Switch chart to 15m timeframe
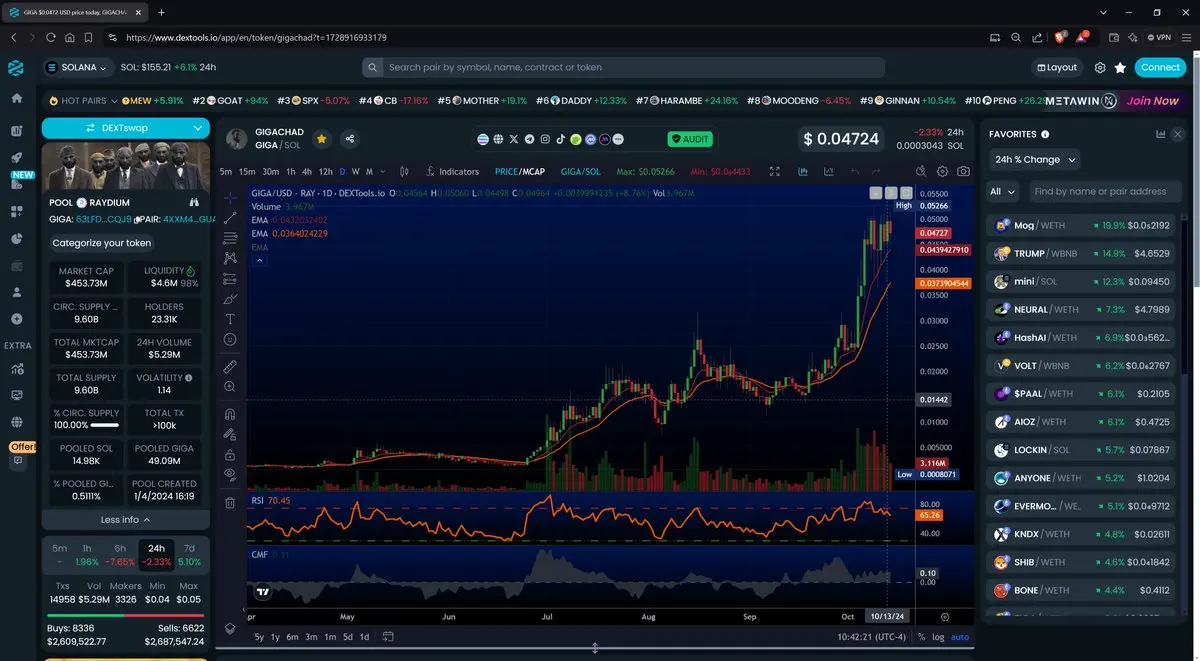Image resolution: width=1200 pixels, height=661 pixels. coord(247,171)
